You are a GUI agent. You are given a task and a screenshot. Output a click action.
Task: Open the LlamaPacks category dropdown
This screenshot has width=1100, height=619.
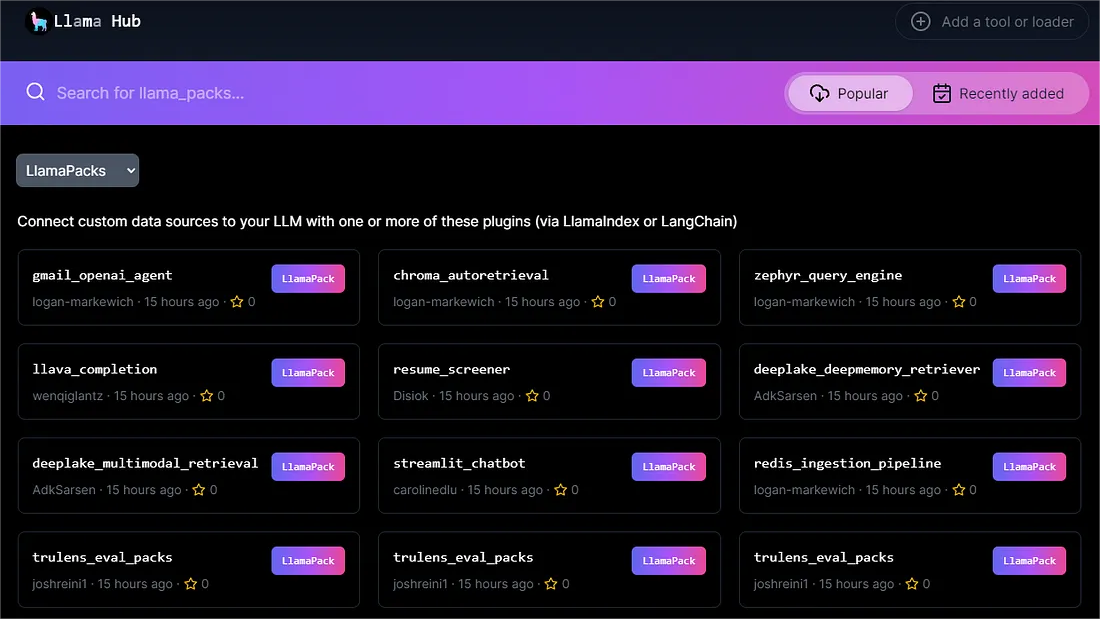pos(77,171)
